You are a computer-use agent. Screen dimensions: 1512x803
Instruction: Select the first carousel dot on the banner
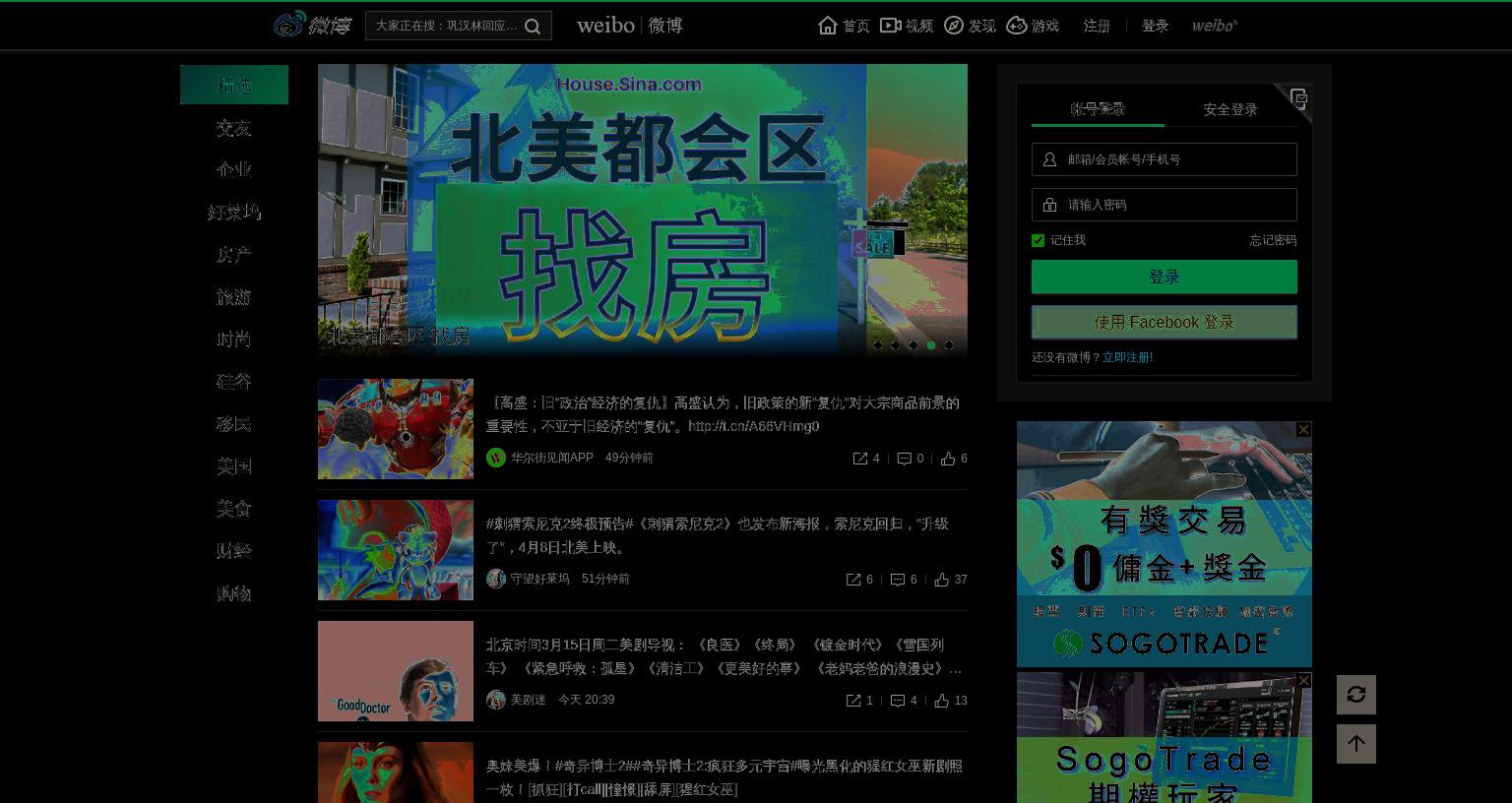point(877,345)
